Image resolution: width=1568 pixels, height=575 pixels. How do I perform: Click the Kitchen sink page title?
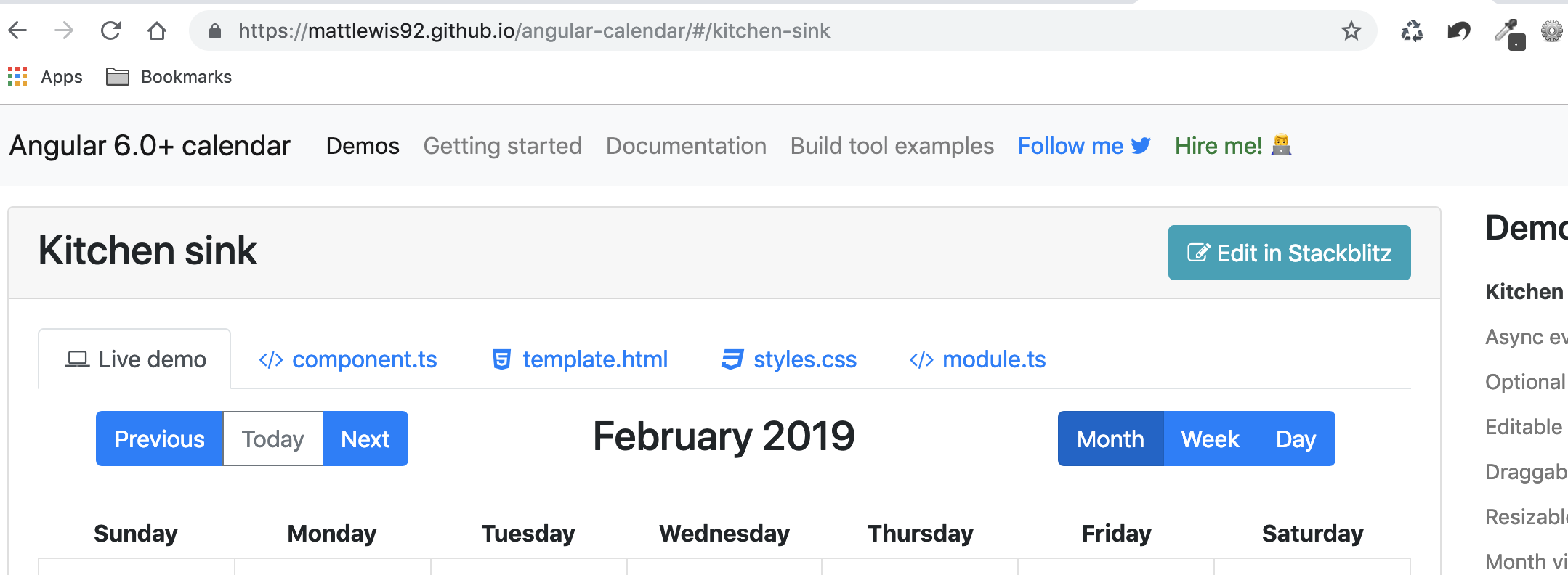click(147, 250)
